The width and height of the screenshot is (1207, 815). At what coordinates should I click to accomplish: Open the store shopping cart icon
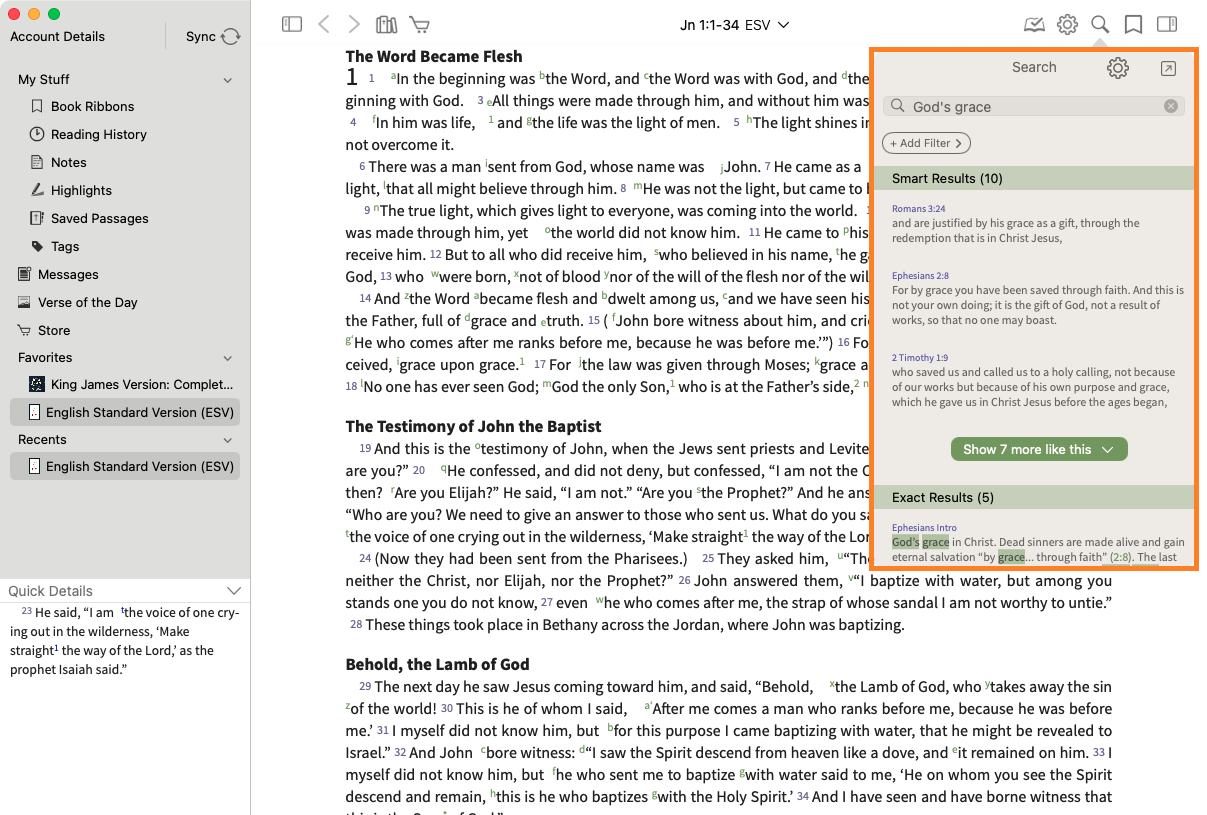pos(420,24)
